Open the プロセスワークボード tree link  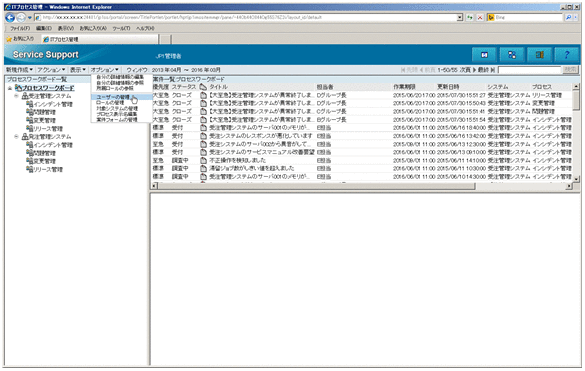(49, 88)
